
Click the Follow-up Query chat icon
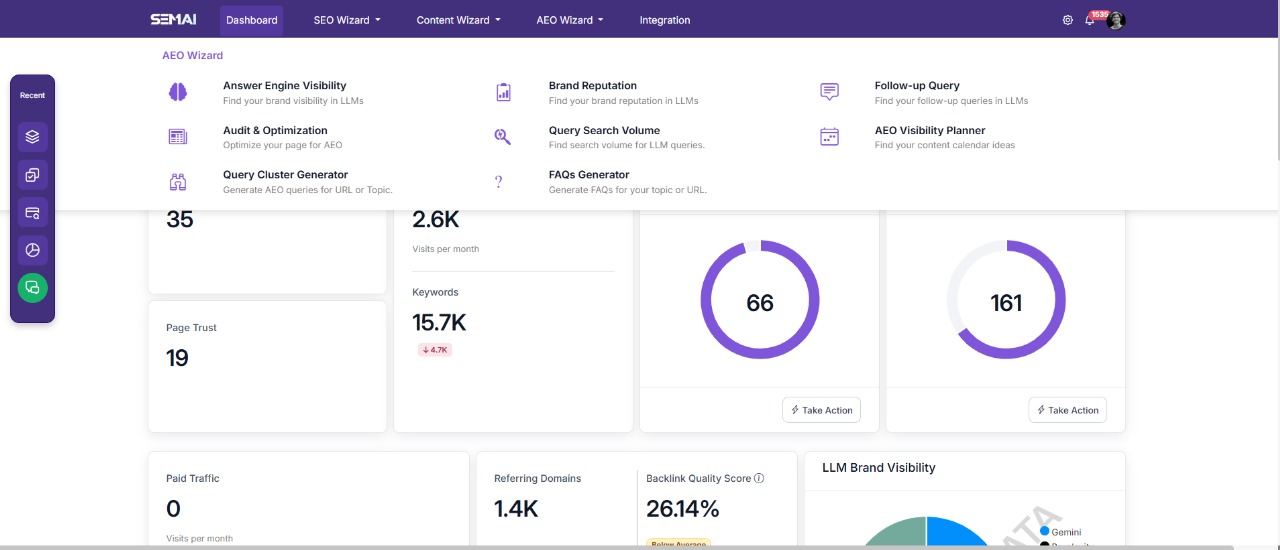pos(829,92)
